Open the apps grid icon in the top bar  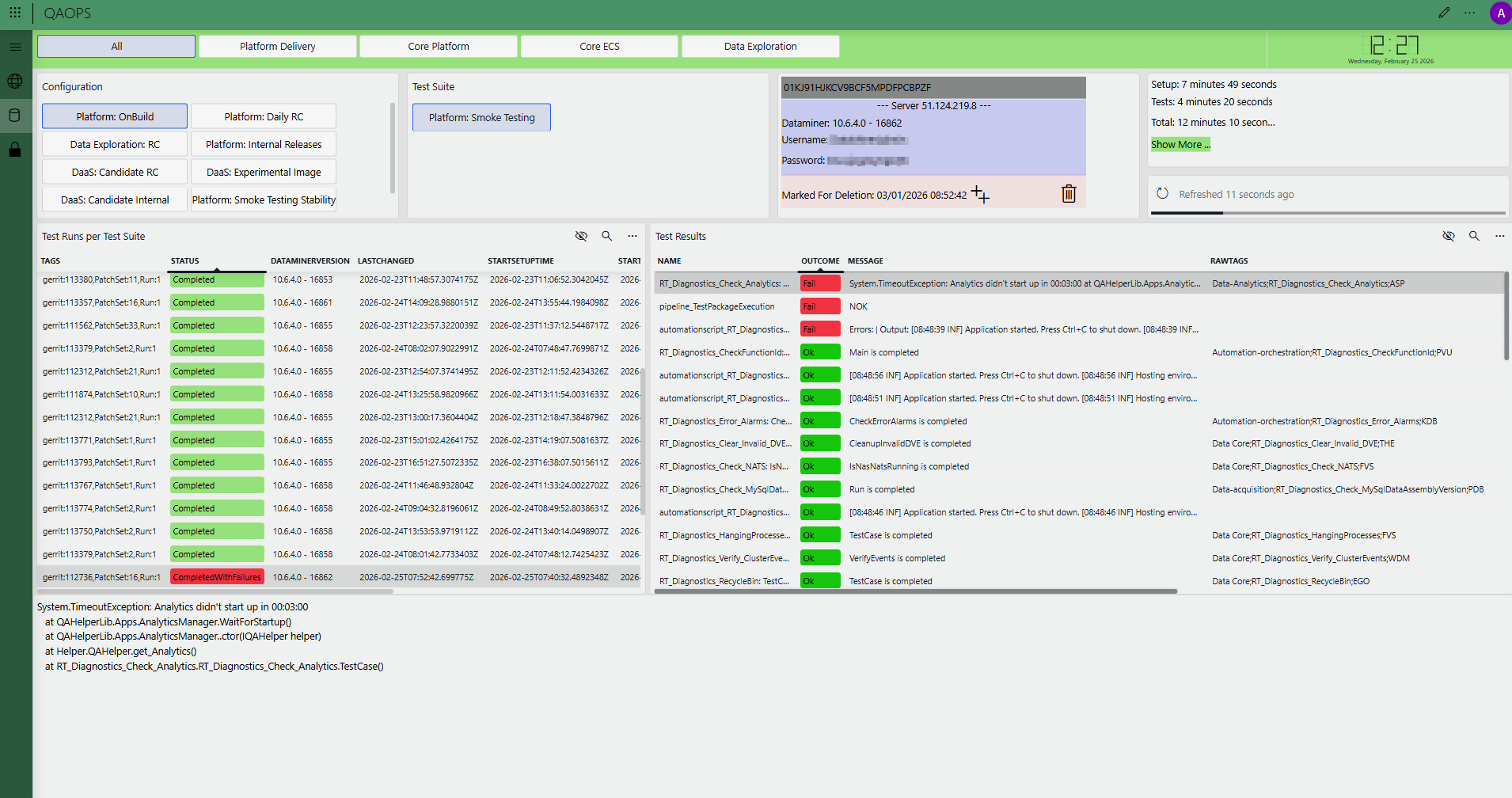tap(14, 12)
